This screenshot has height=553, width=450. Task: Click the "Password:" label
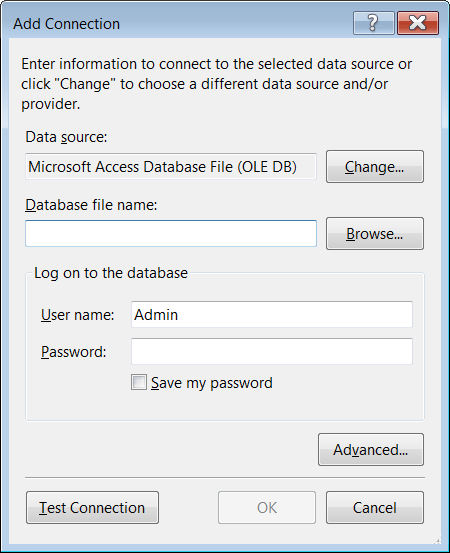(74, 352)
